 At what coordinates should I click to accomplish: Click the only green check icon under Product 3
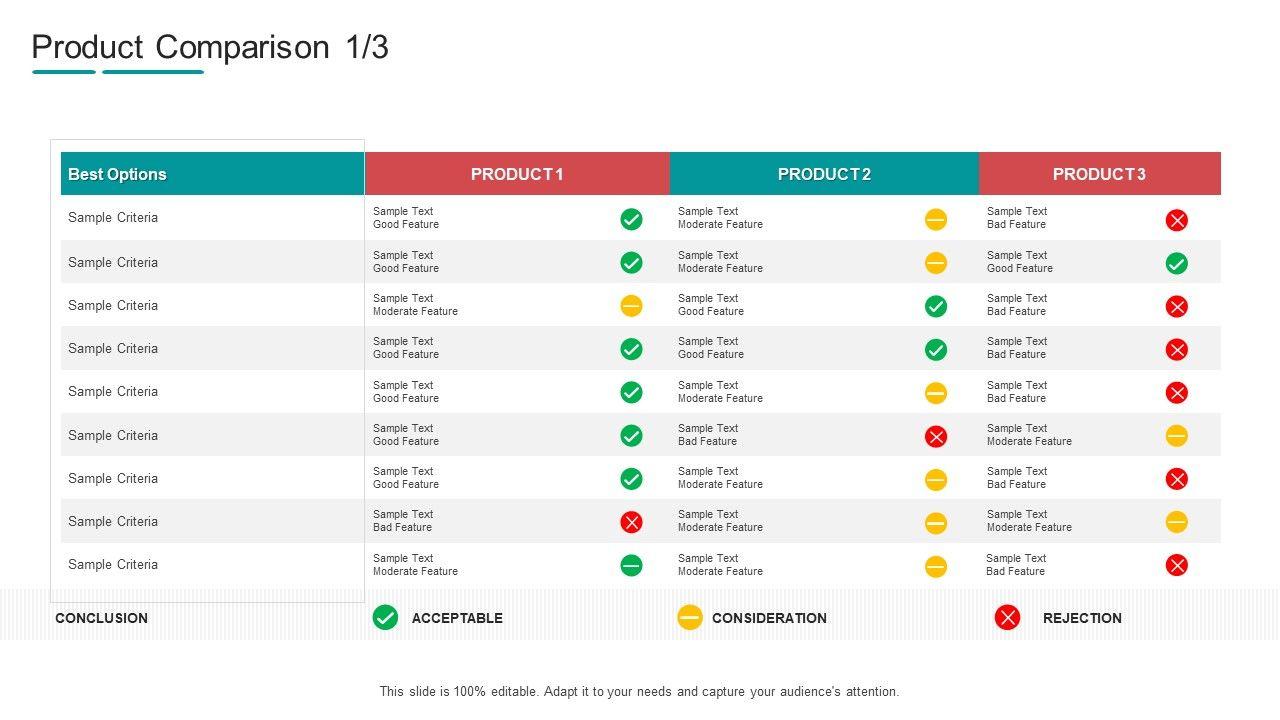click(1177, 264)
